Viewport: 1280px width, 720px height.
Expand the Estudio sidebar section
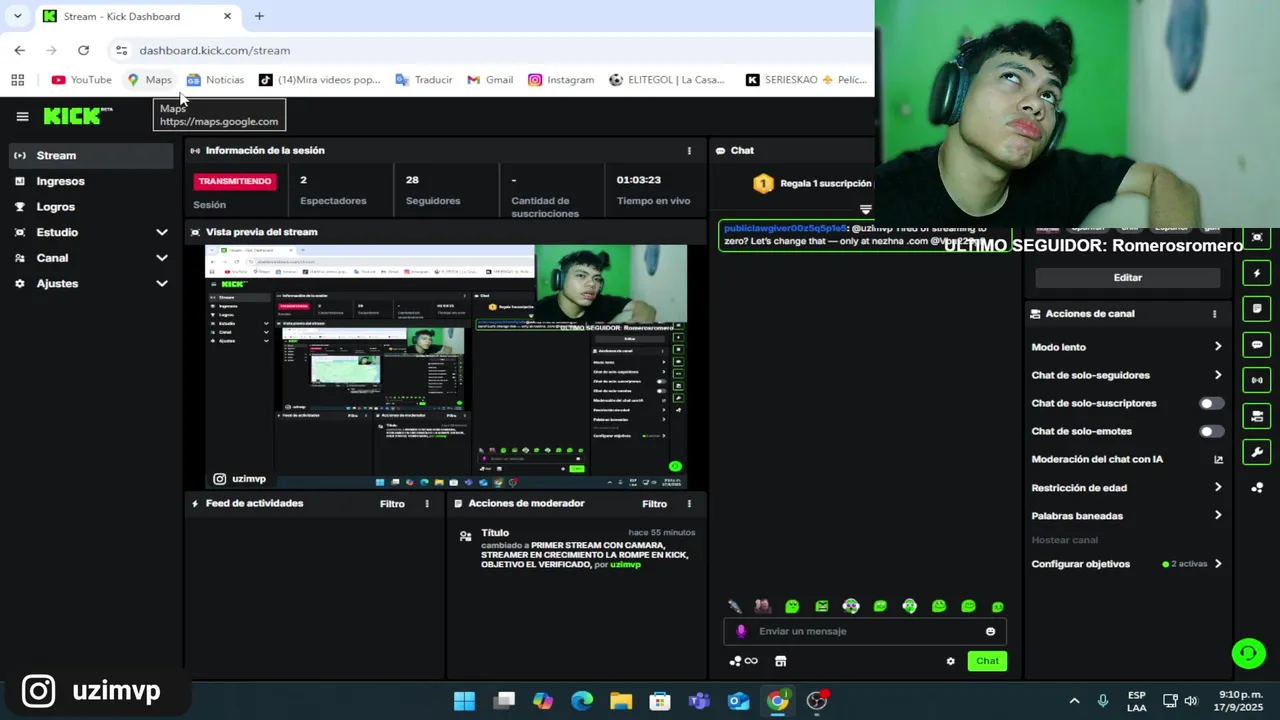(91, 232)
